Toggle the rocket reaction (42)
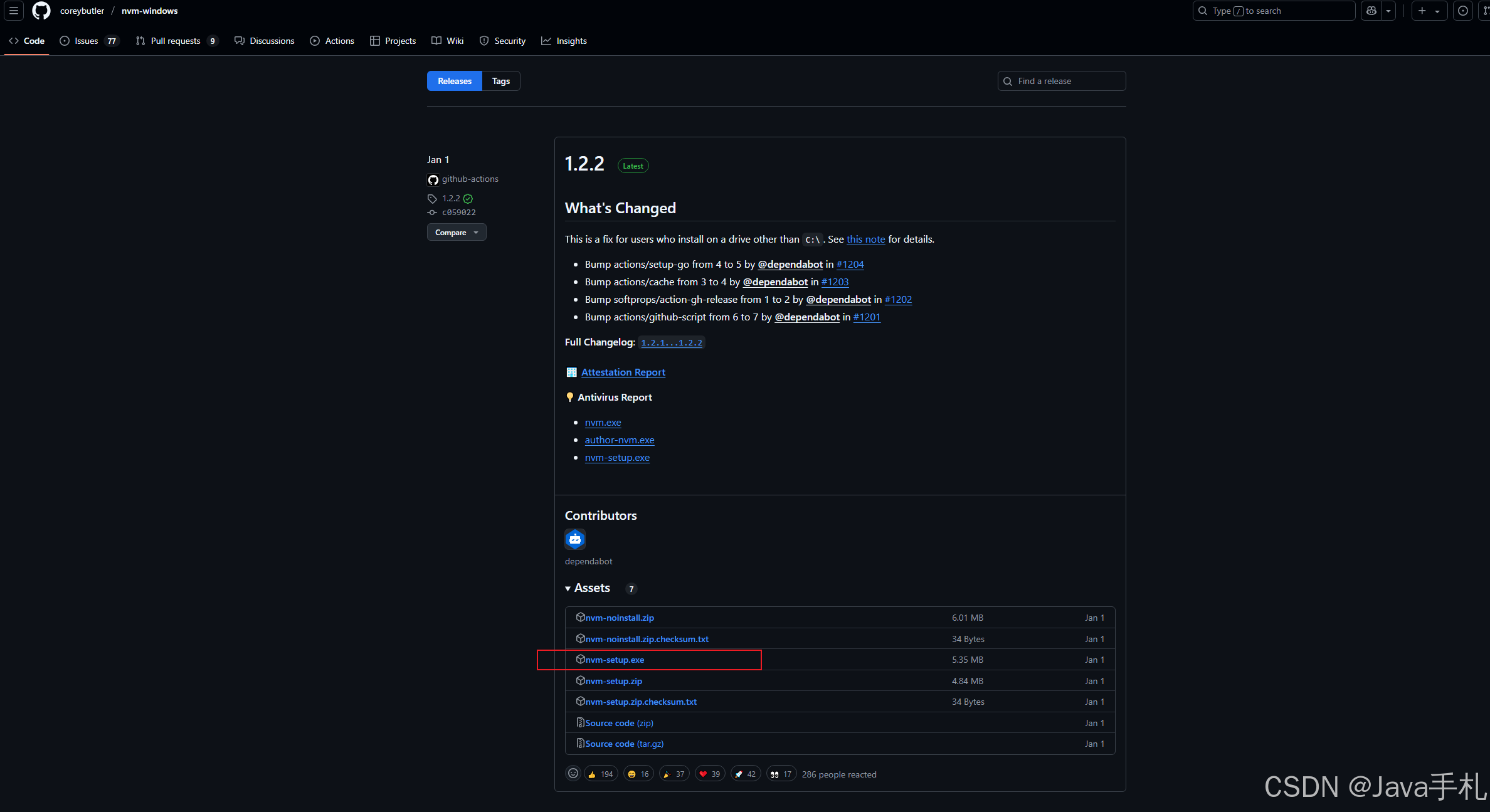Image resolution: width=1490 pixels, height=812 pixels. pyautogui.click(x=745, y=774)
